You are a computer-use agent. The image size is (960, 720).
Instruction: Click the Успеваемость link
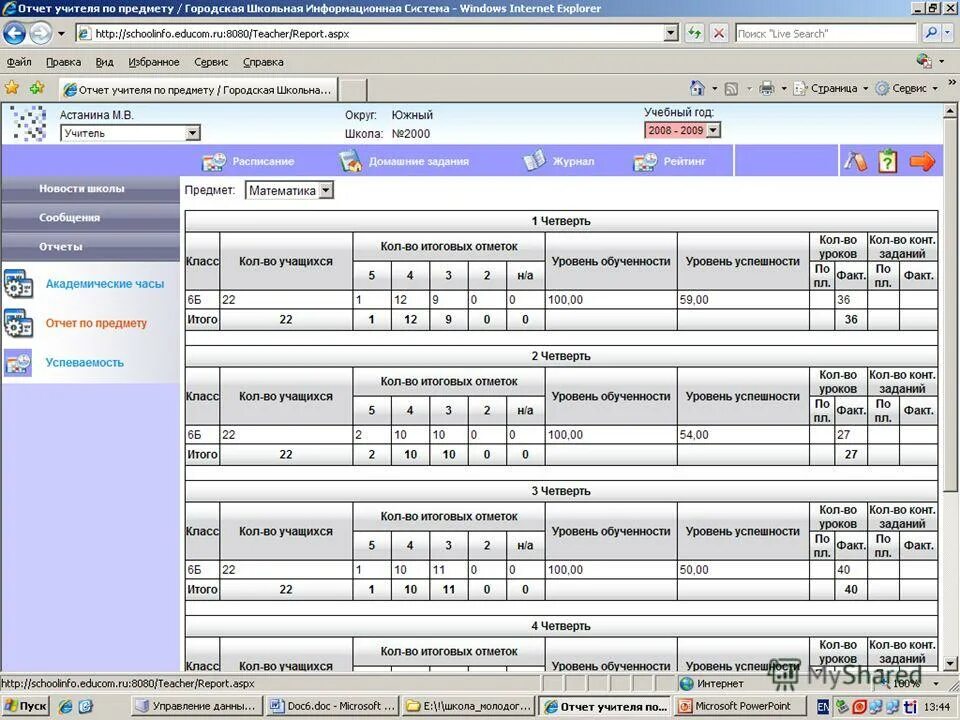(84, 362)
